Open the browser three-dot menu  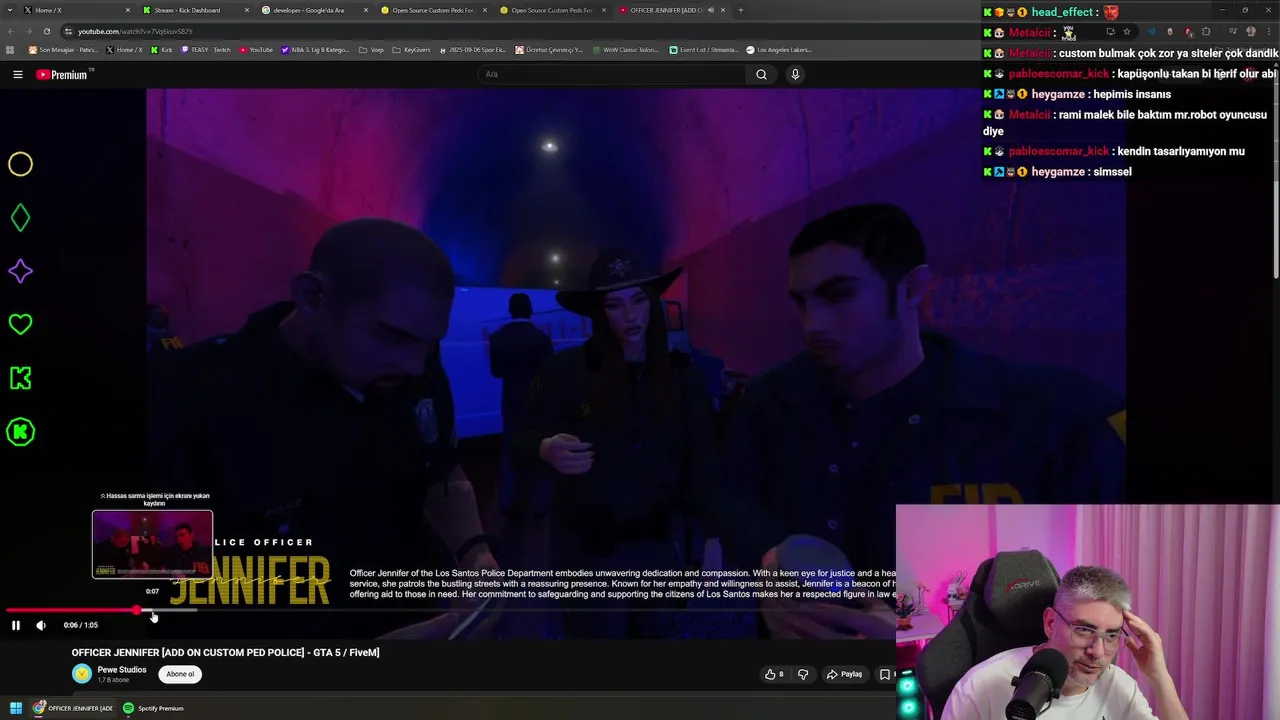coord(1269,31)
